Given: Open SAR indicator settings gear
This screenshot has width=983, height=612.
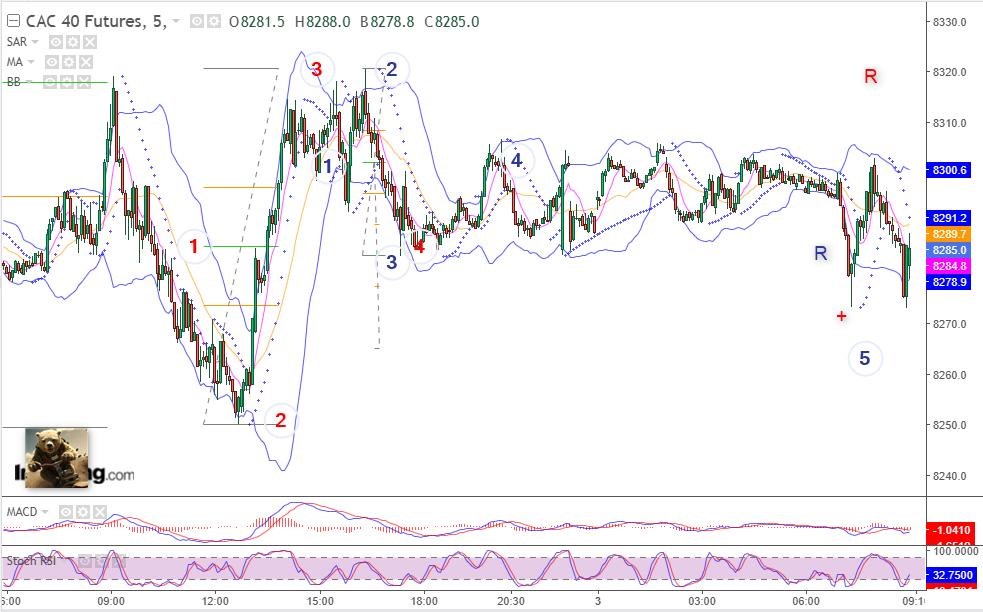Looking at the screenshot, I should pos(73,42).
